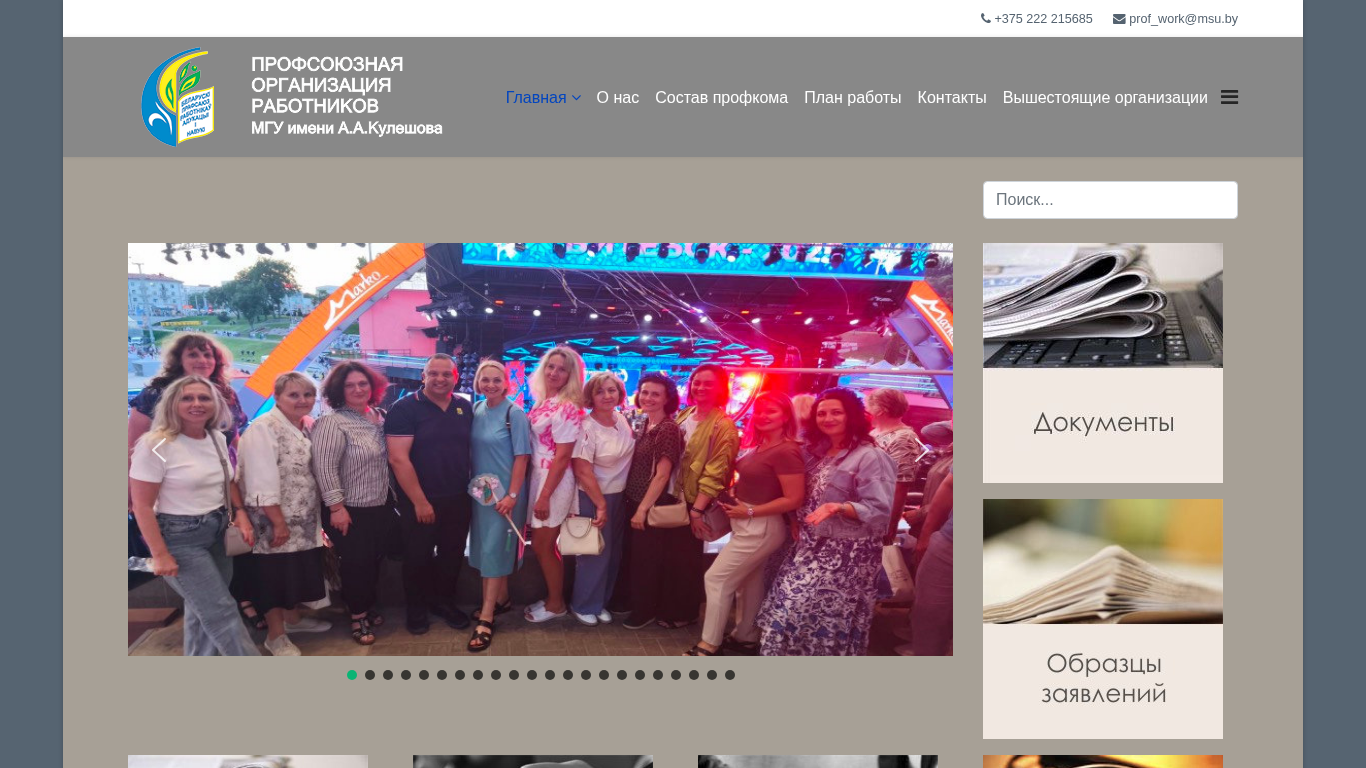Select the second carousel indicator dot
The height and width of the screenshot is (768, 1366).
click(370, 675)
